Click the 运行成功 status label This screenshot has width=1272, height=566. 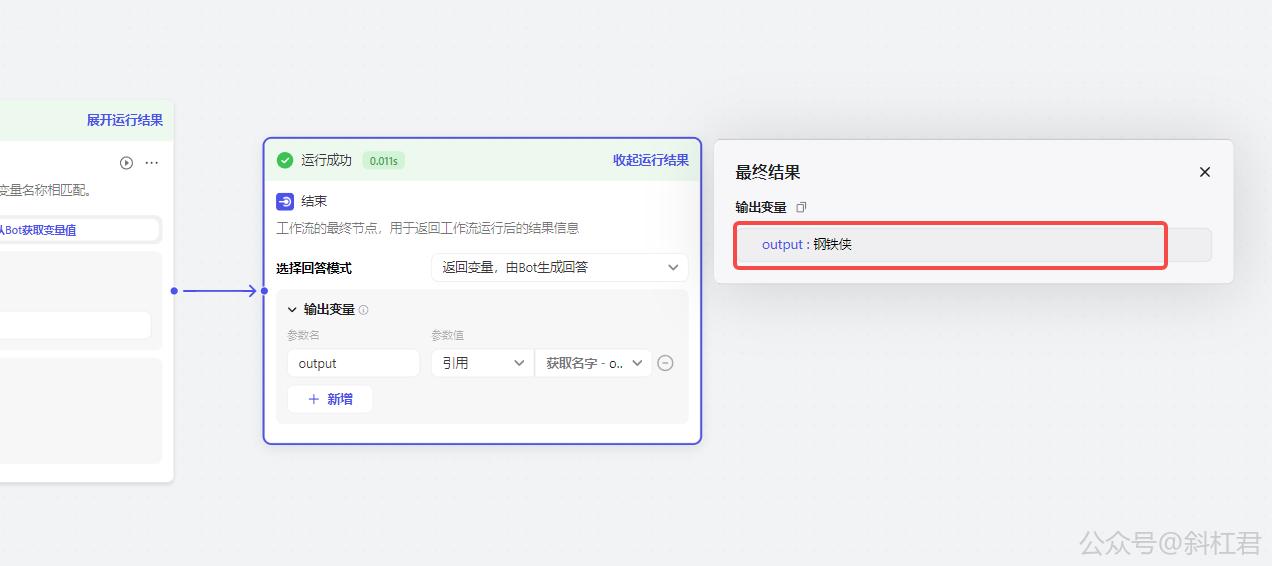click(x=327, y=160)
